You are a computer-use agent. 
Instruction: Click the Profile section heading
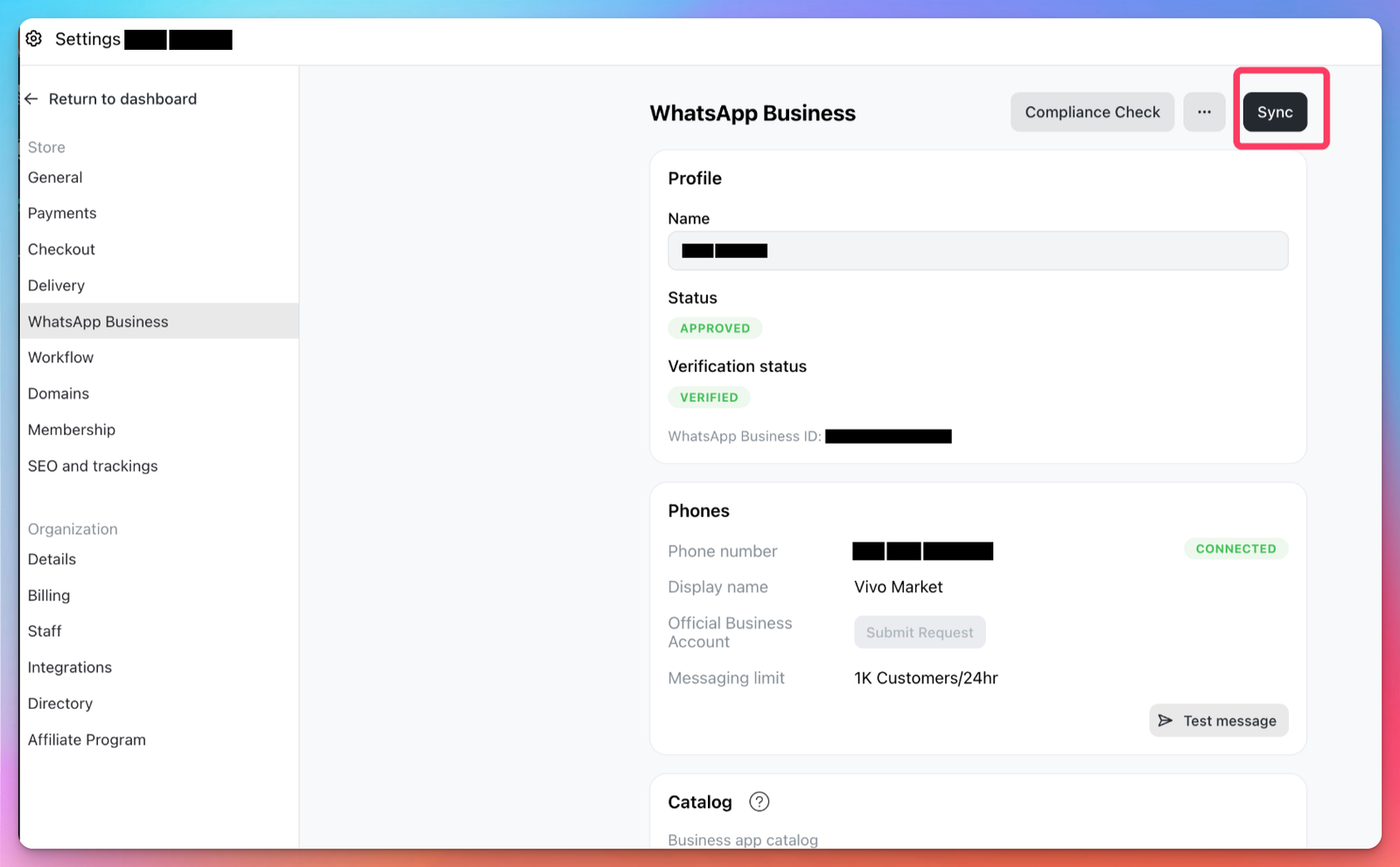click(x=695, y=178)
